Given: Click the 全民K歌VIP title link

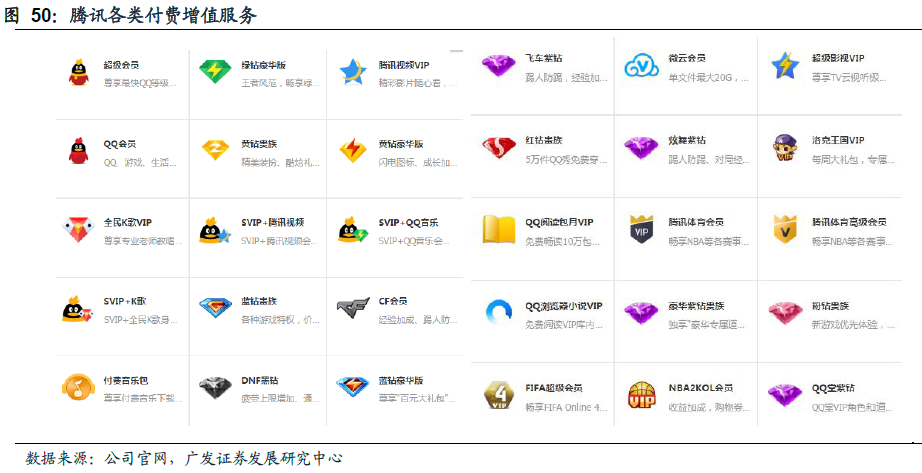Looking at the screenshot, I should [128, 222].
